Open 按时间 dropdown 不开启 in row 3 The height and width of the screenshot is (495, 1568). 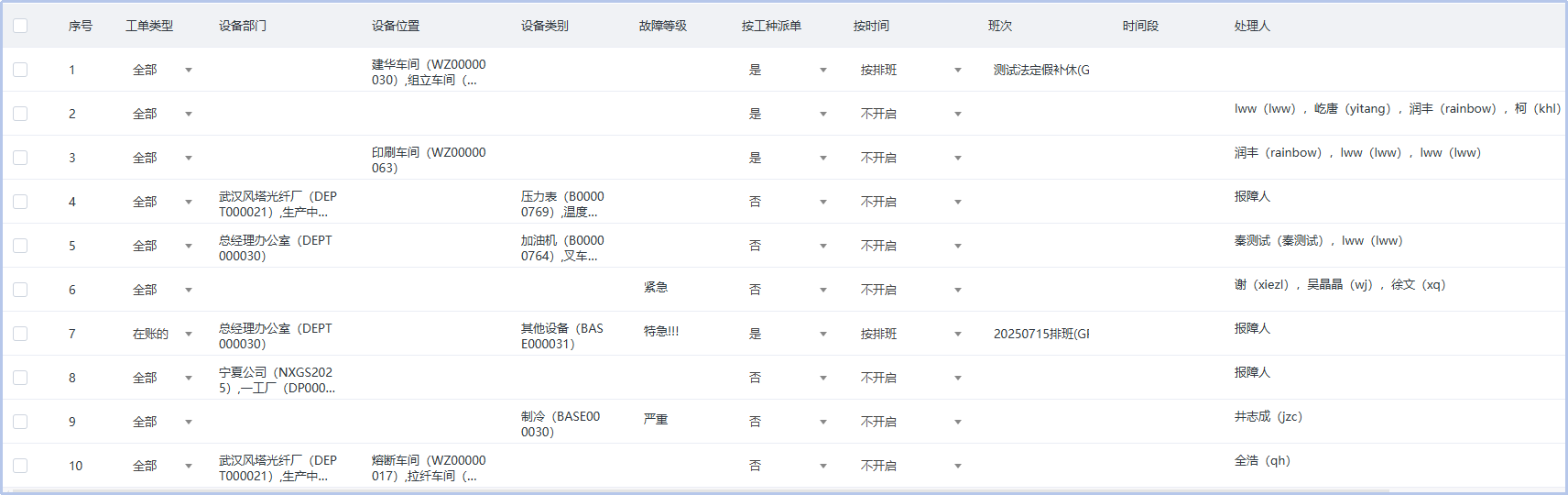[x=911, y=158]
